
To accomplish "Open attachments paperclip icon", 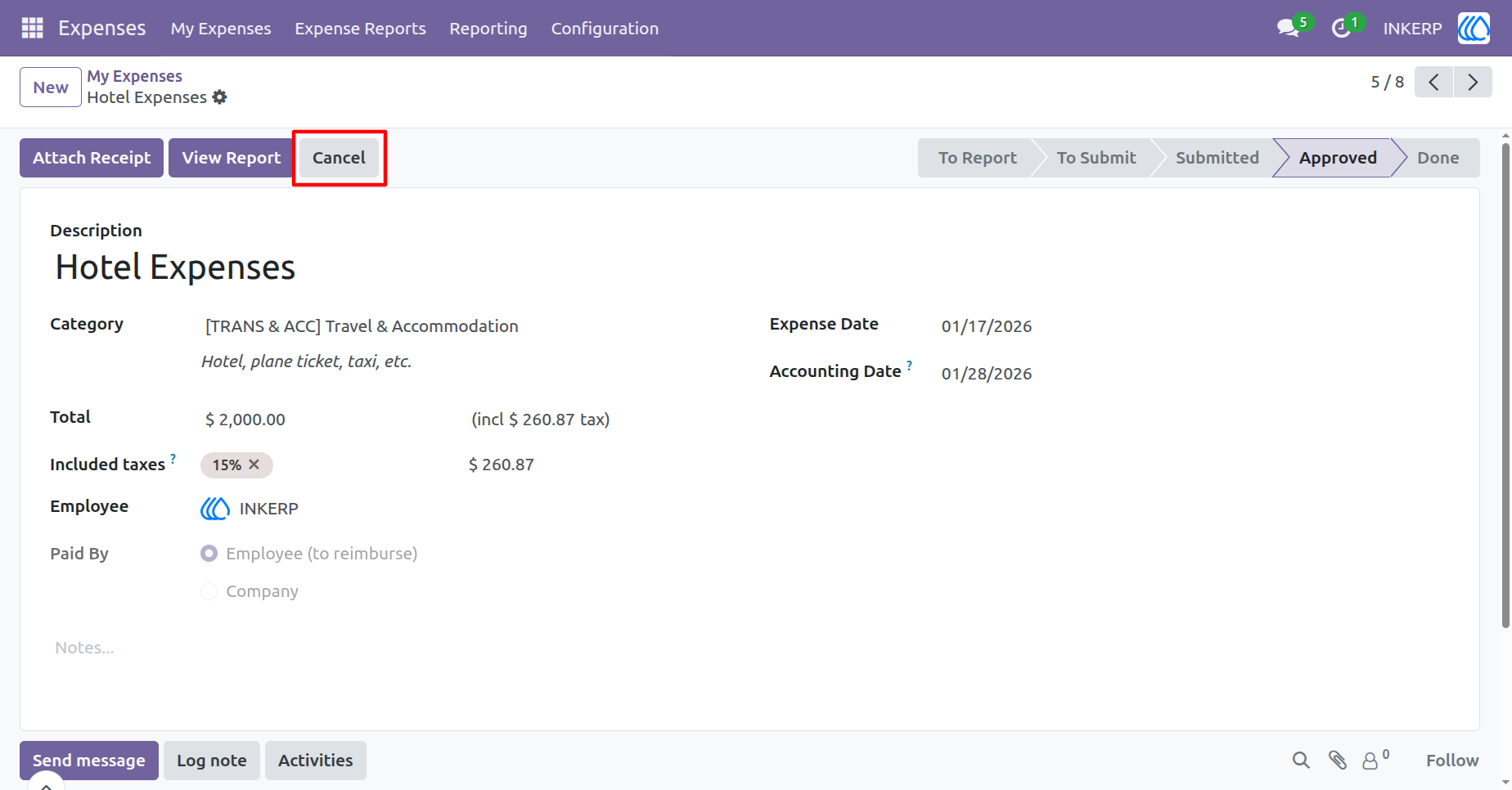I will 1338,761.
